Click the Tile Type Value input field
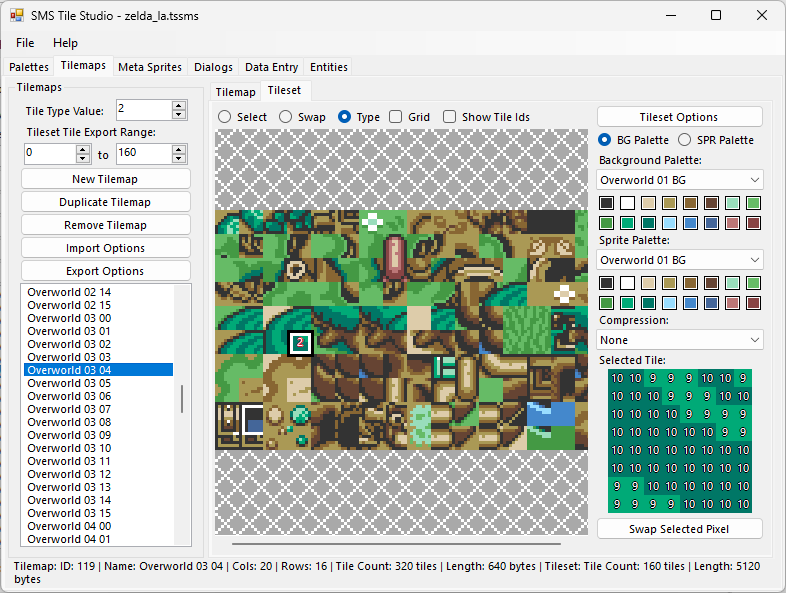The image size is (786, 593). click(x=144, y=110)
